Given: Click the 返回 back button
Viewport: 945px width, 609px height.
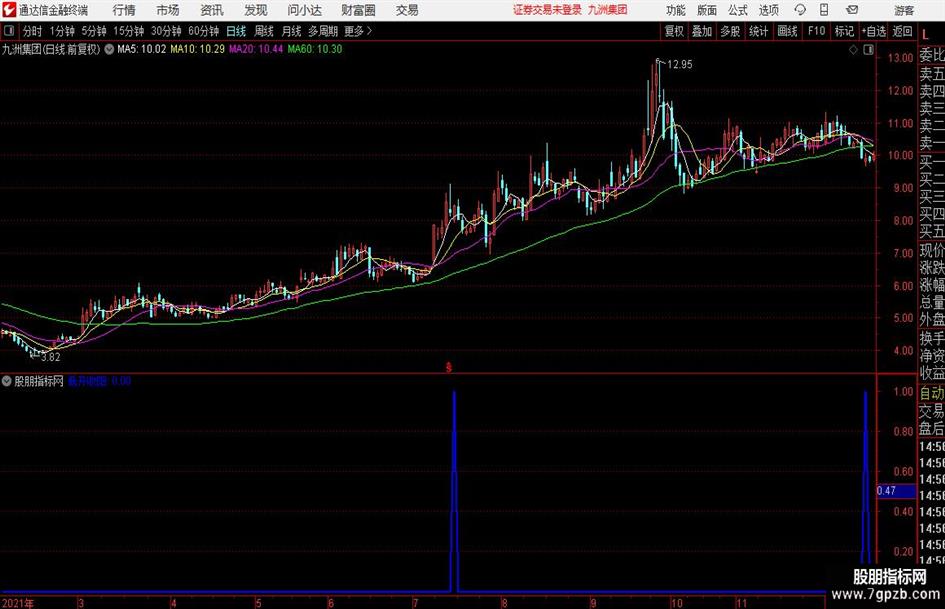Looking at the screenshot, I should pos(902,31).
